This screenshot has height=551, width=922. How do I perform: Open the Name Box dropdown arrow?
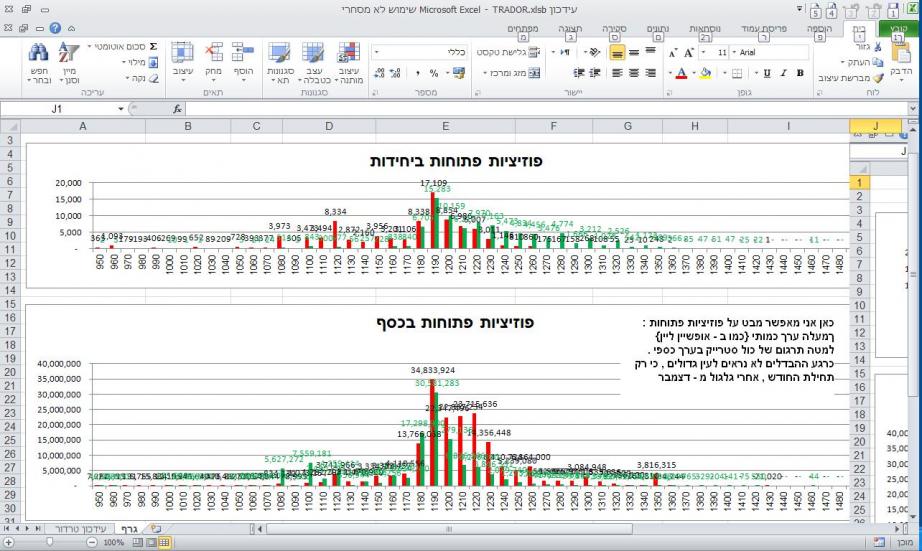121,107
